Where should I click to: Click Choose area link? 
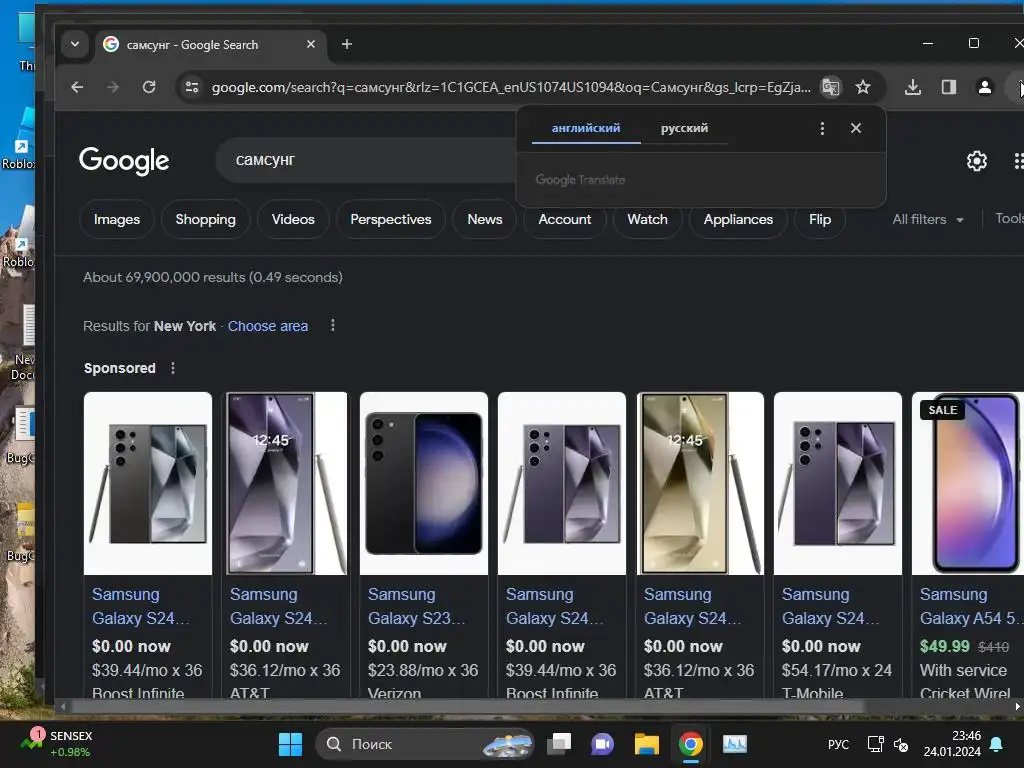pos(268,326)
